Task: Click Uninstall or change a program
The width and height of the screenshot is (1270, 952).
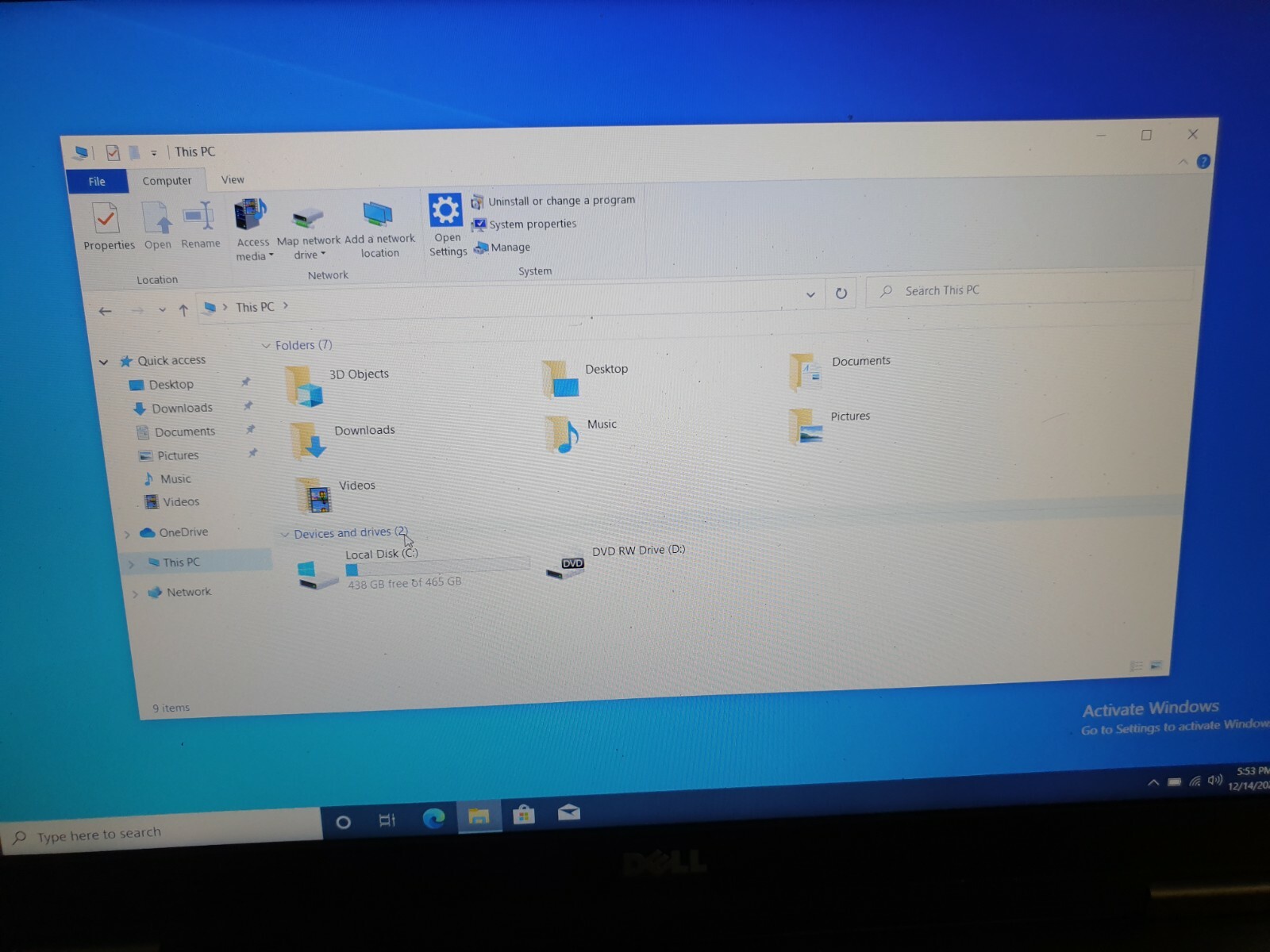Action: (553, 201)
